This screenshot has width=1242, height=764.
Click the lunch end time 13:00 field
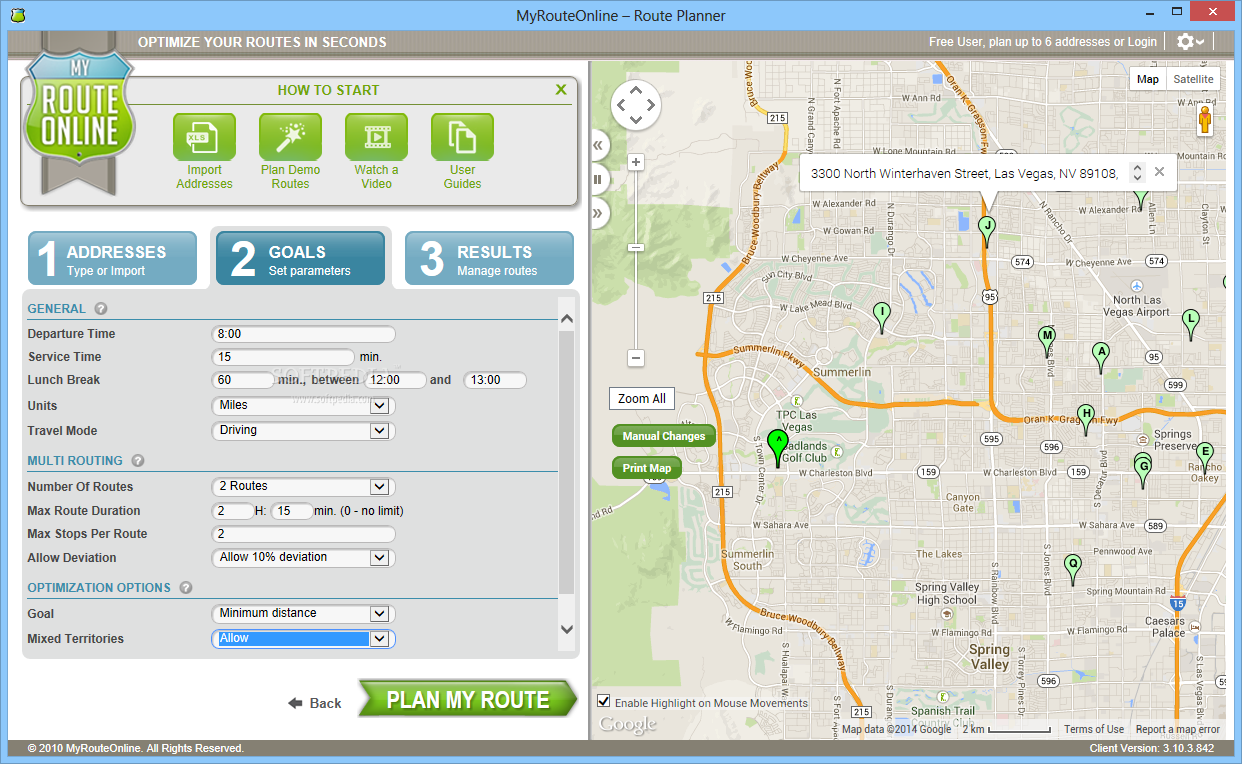click(495, 380)
